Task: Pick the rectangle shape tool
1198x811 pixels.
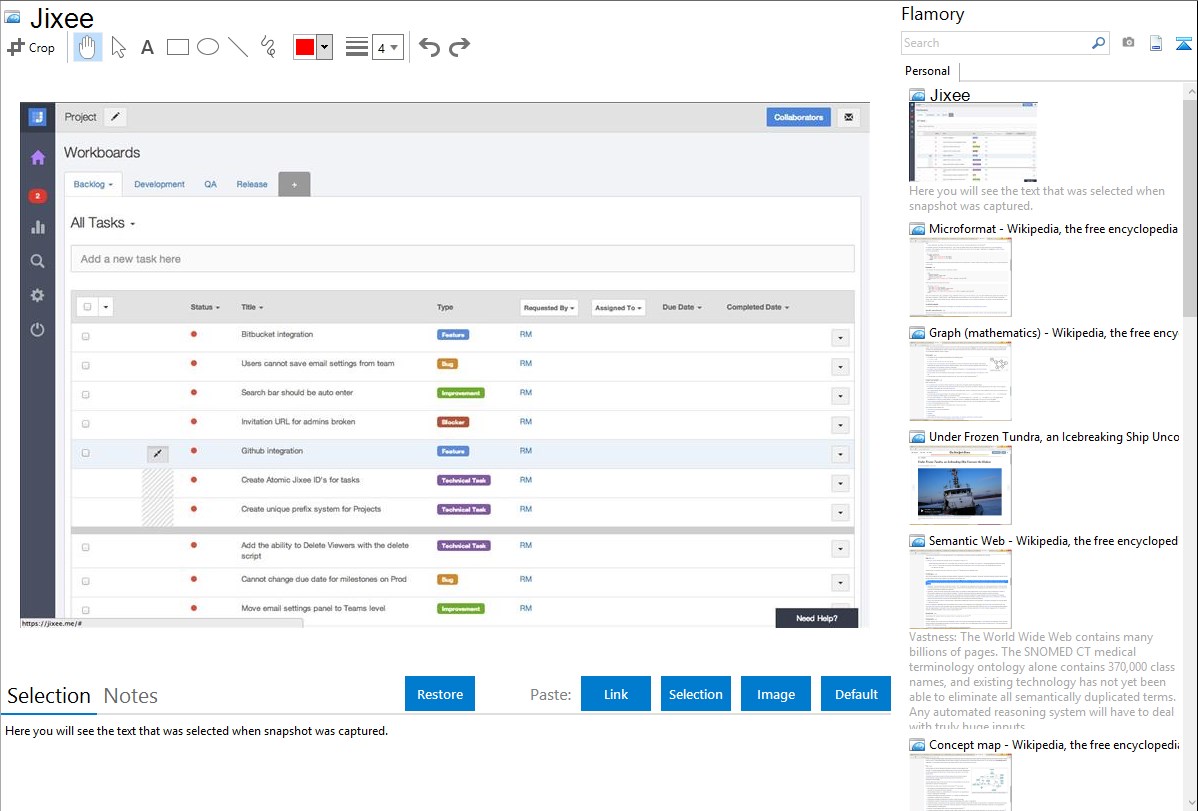Action: [178, 47]
